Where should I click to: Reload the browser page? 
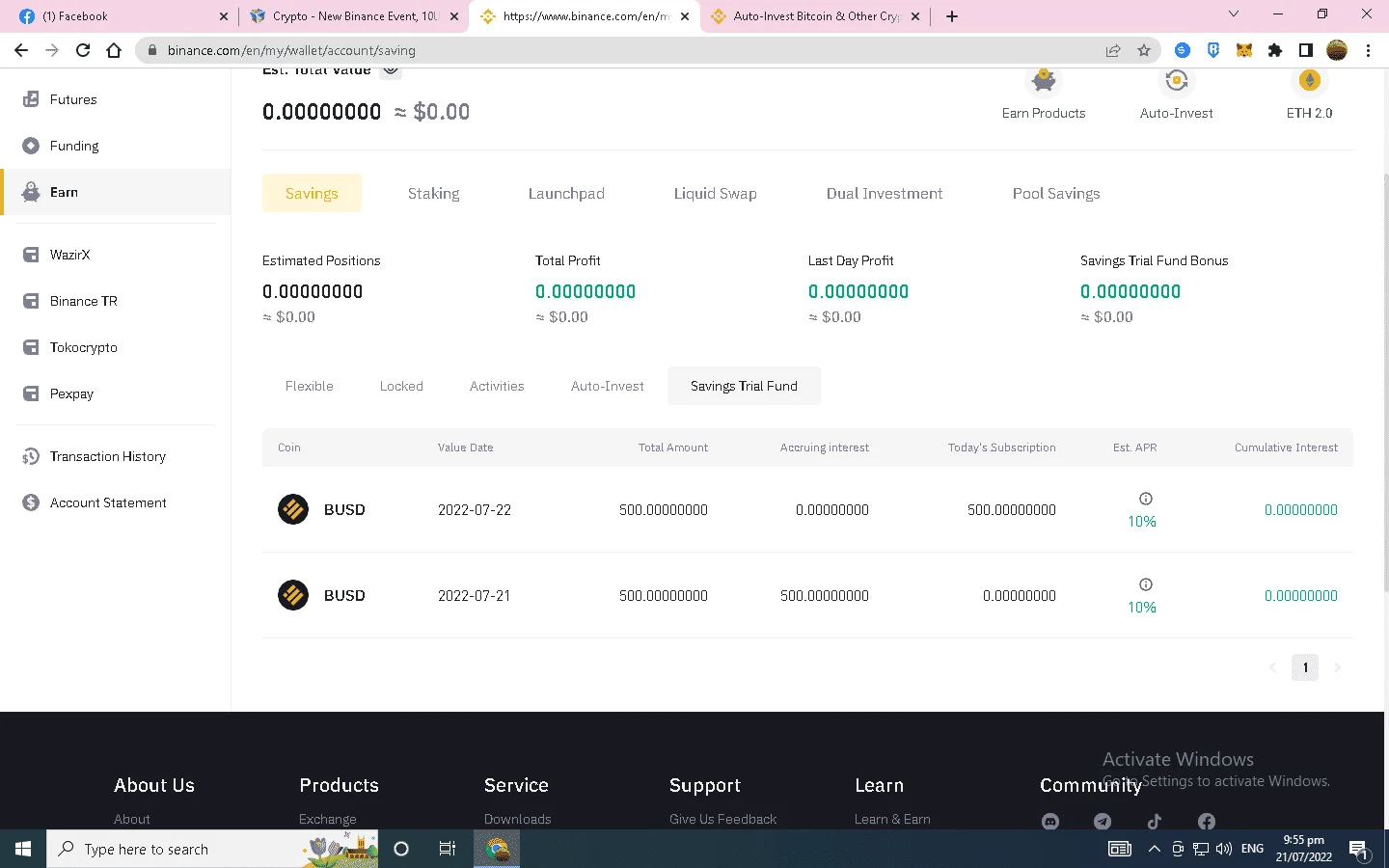[x=83, y=50]
